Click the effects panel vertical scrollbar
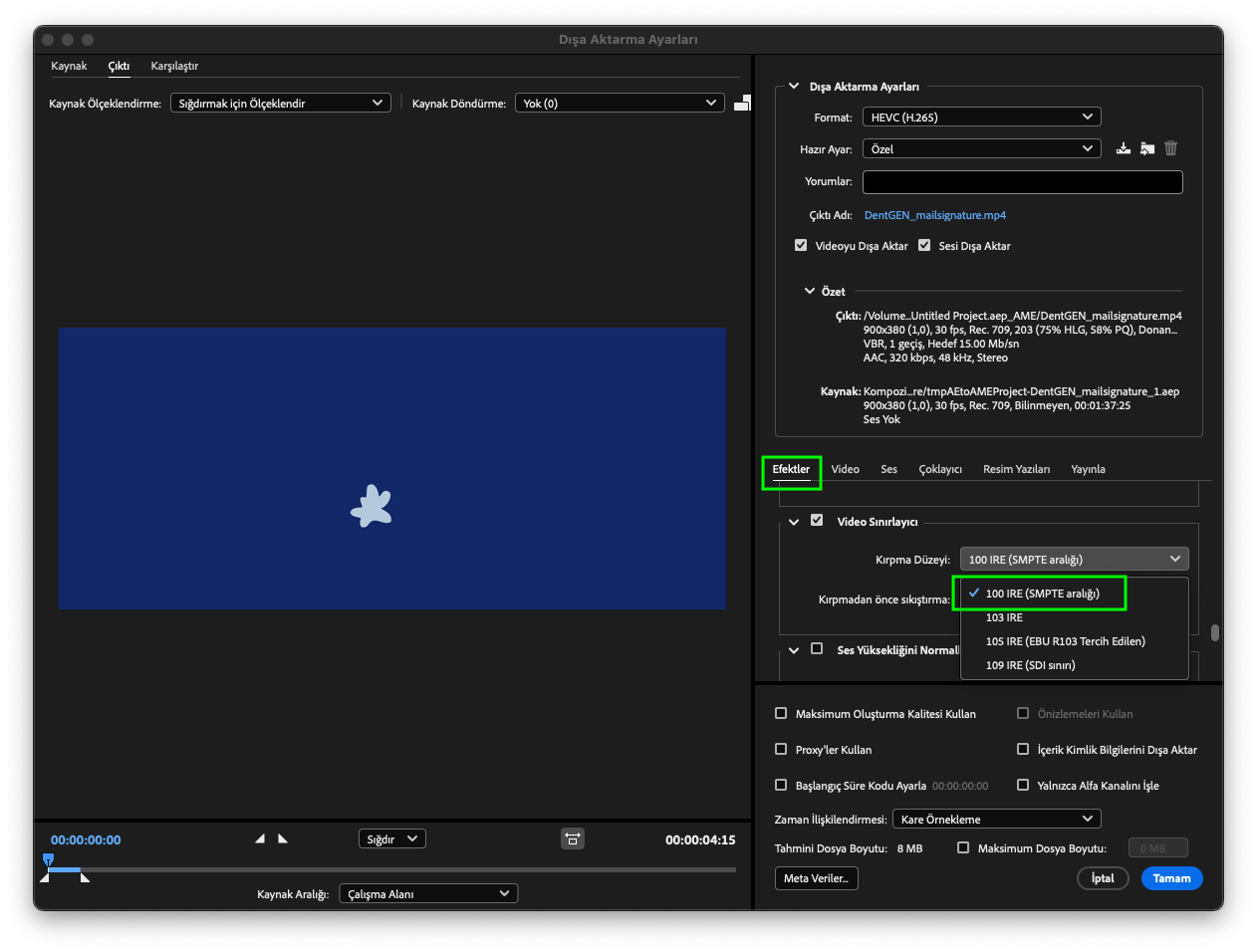 tap(1214, 632)
